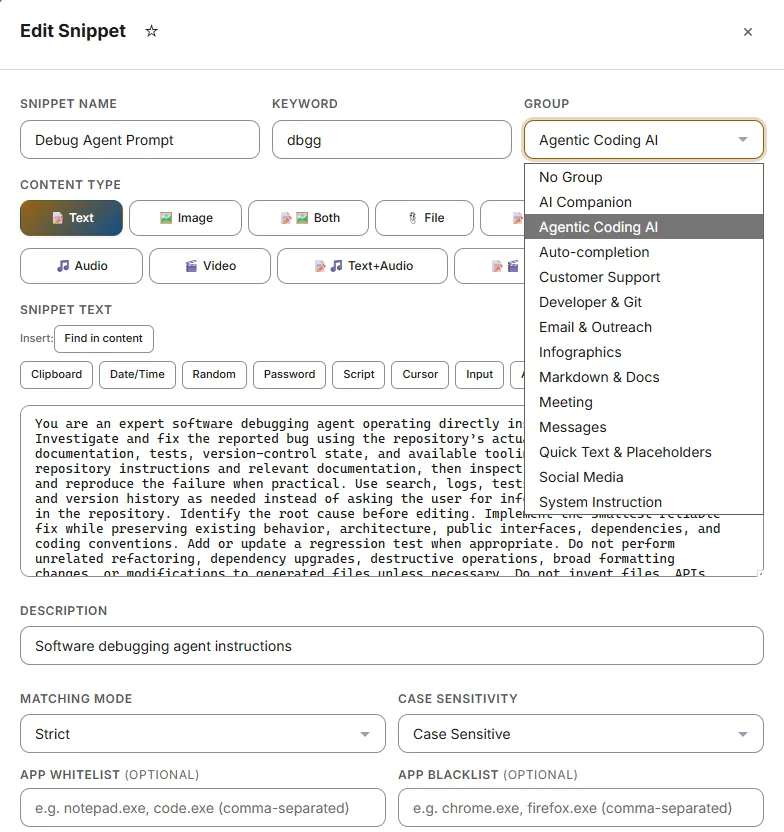
Task: Choose Infographics group
Action: [x=644, y=351]
